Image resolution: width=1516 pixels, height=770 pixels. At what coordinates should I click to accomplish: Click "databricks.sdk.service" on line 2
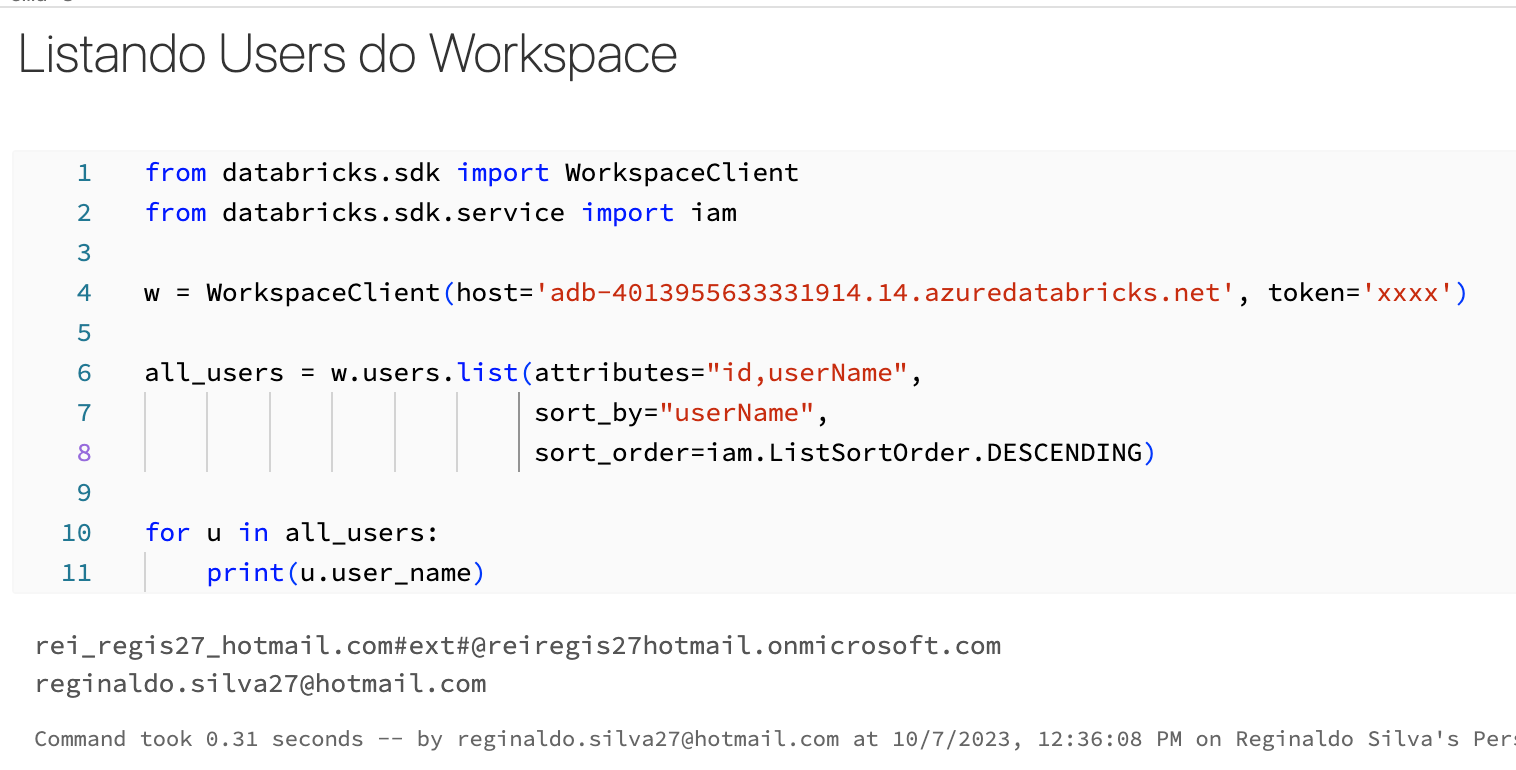click(x=393, y=213)
